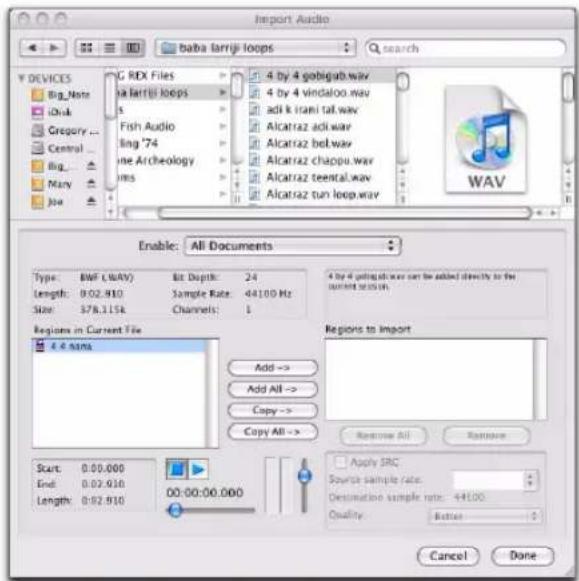This screenshot has height=581, width=579.
Task: Click the WAV file preview icon
Action: pos(486,139)
